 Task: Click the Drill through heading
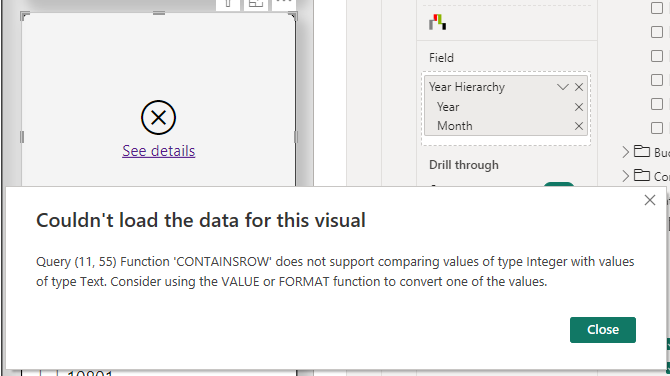tap(464, 165)
